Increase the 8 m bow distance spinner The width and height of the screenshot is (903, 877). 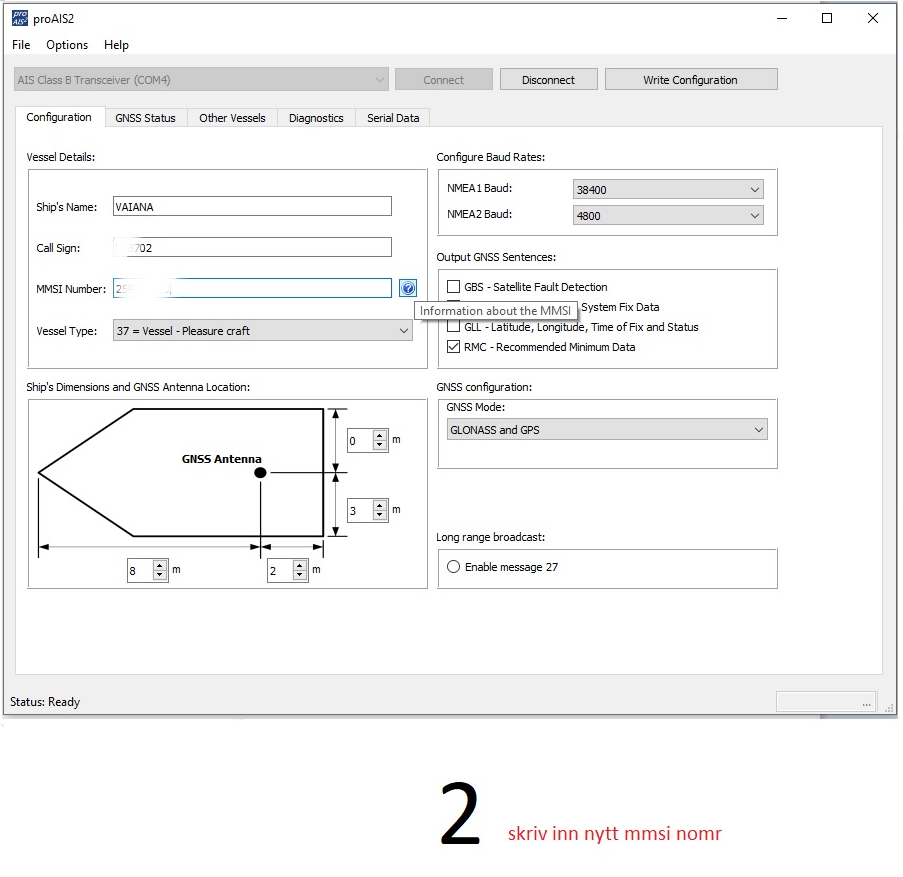pos(160,565)
